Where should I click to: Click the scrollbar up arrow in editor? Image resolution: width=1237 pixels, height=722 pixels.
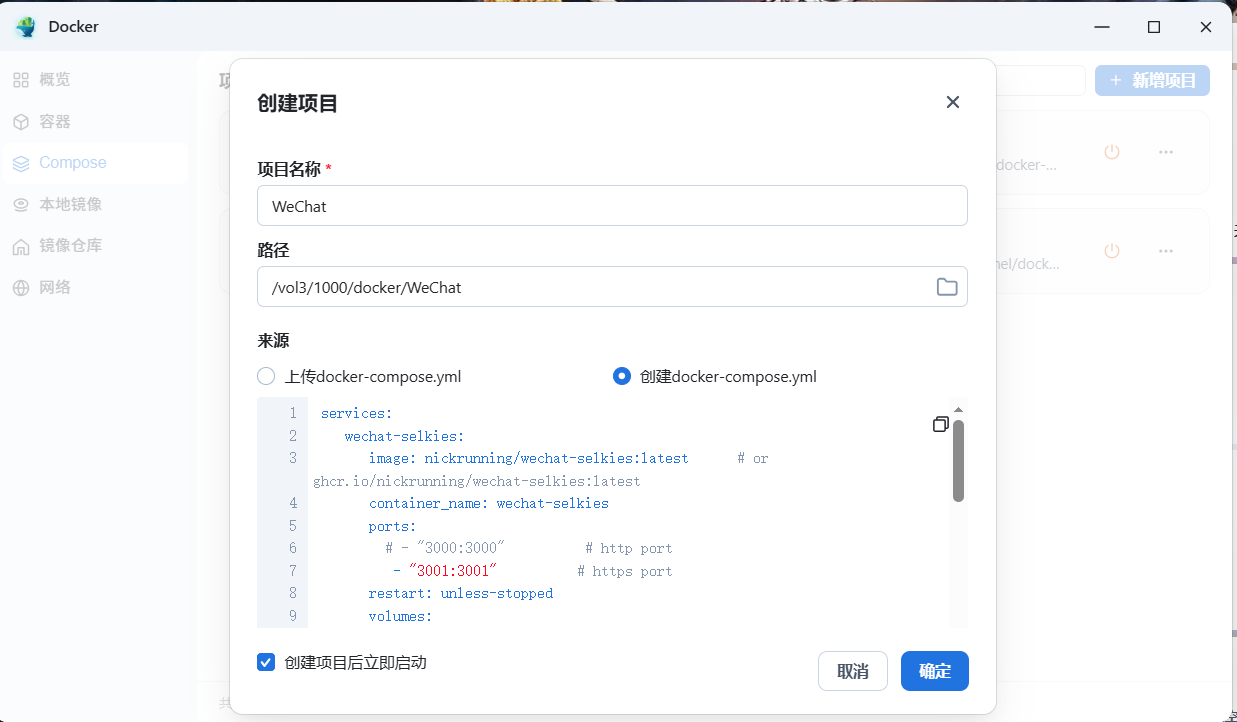[958, 409]
